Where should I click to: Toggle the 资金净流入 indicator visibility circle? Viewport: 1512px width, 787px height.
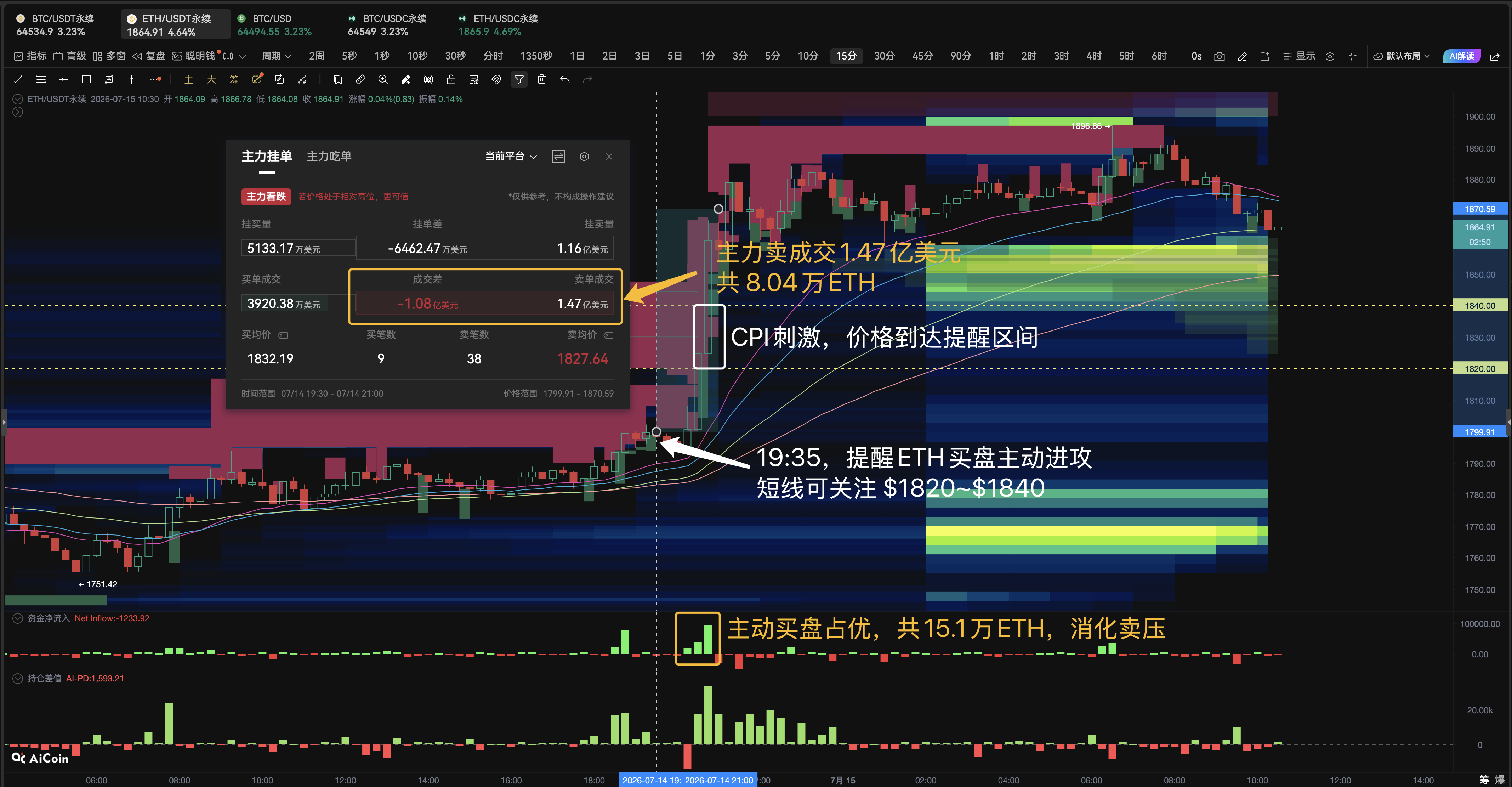[18, 618]
